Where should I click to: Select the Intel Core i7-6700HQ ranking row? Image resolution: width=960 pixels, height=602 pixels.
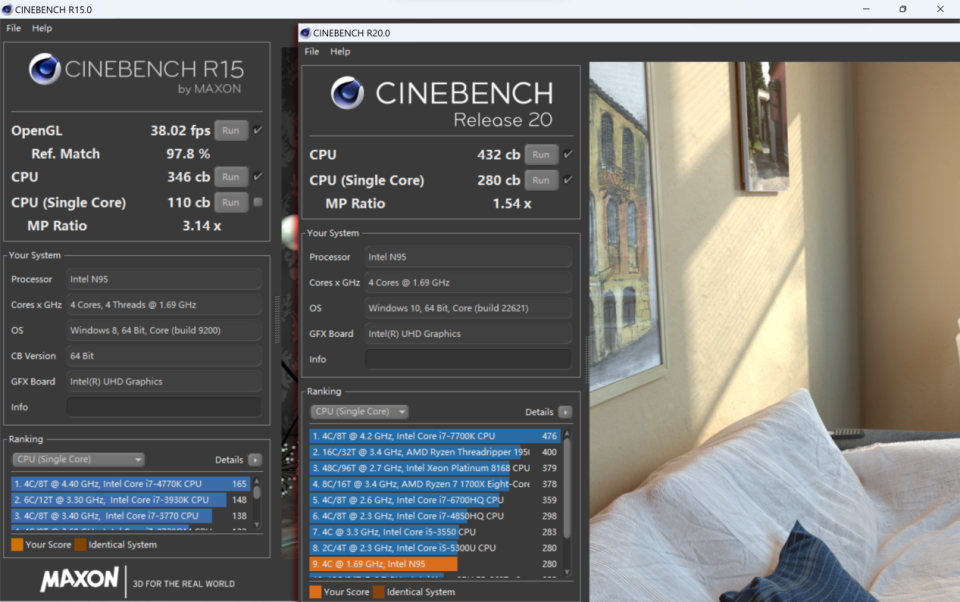point(435,500)
